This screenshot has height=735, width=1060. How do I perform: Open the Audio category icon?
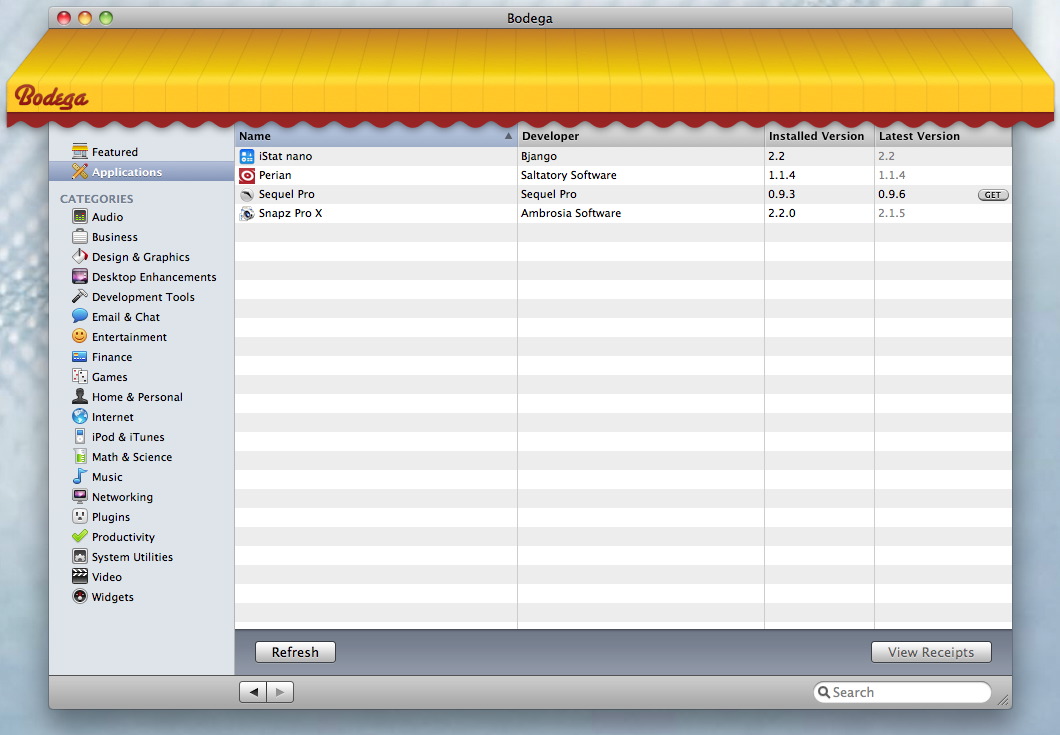click(80, 216)
